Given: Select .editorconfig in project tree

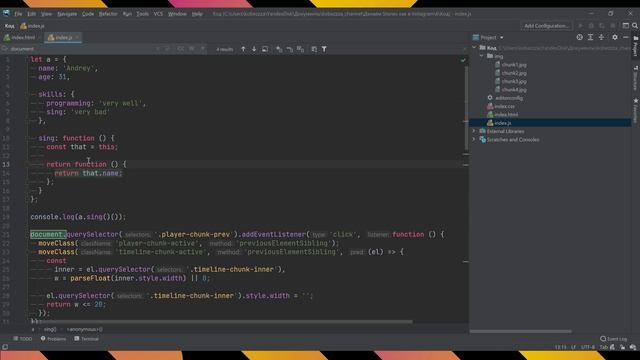Looking at the screenshot, I should pos(509,98).
